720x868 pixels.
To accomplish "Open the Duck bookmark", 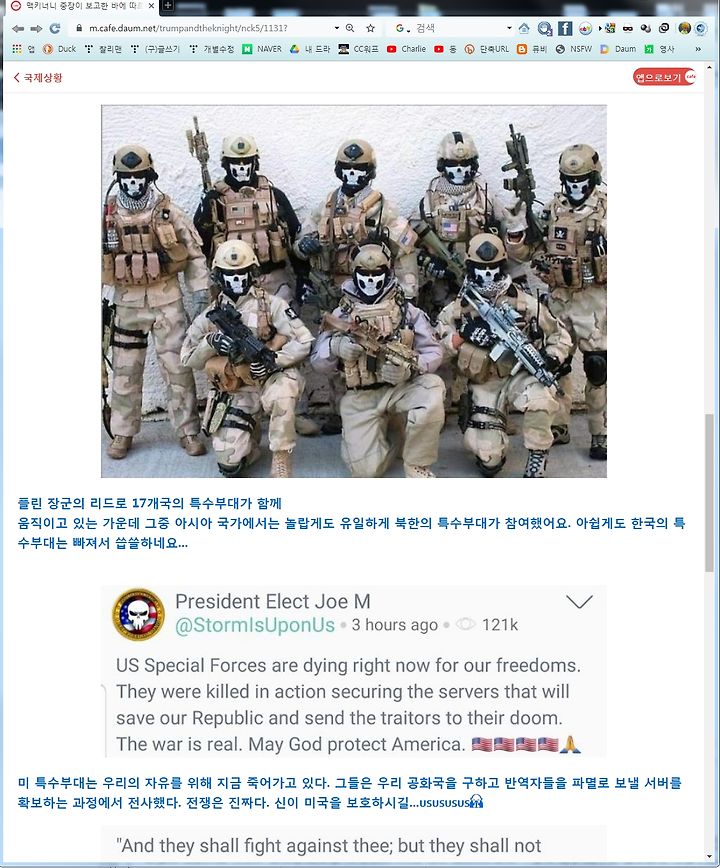I will 59,49.
